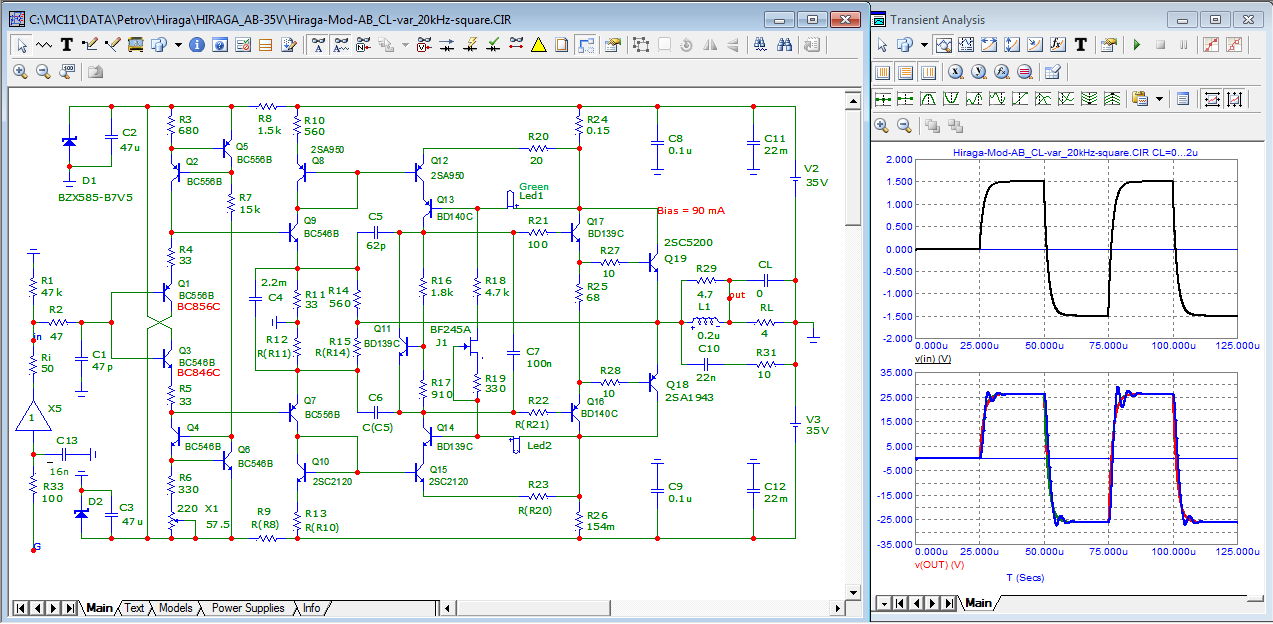
Task: Toggle the rubberbanding mode icon
Action: [586, 45]
